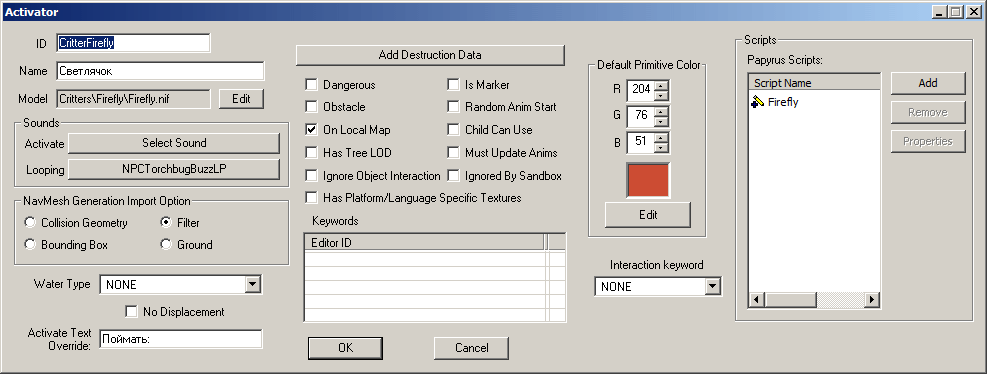
Task: Click the Activate Text Override field
Action: [x=181, y=339]
